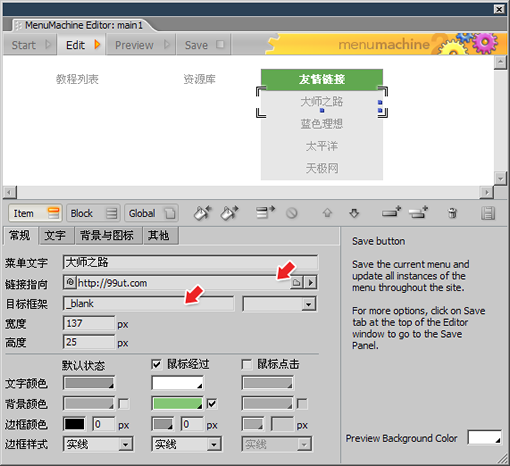Screen dimensions: 510x466
Task: Click the trash can delete icon
Action: (x=452, y=213)
